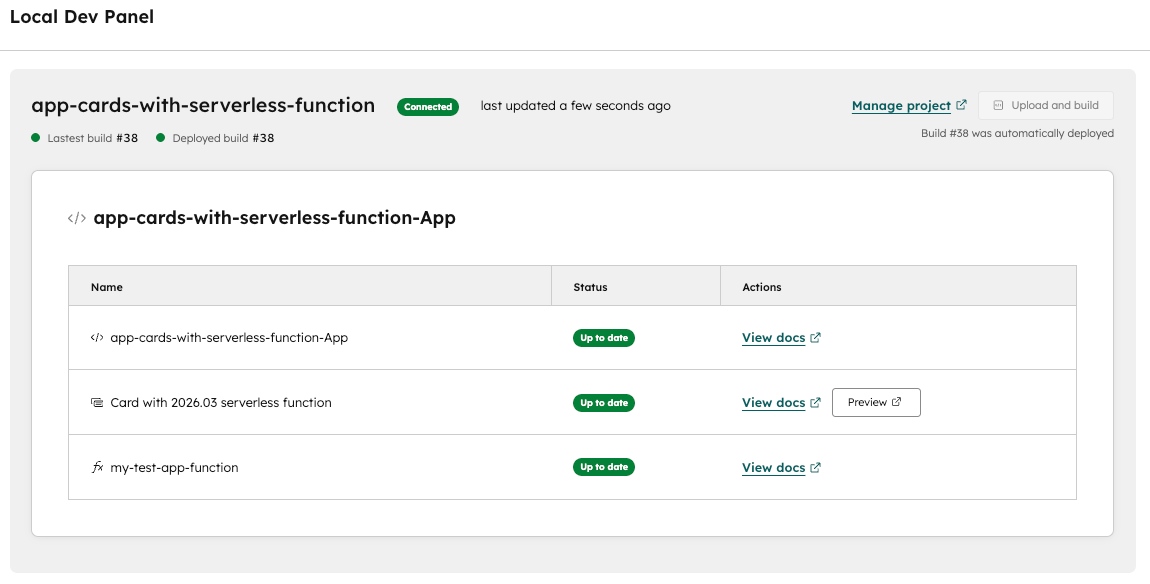Click the Status column header
The height and width of the screenshot is (584, 1150).
(590, 287)
